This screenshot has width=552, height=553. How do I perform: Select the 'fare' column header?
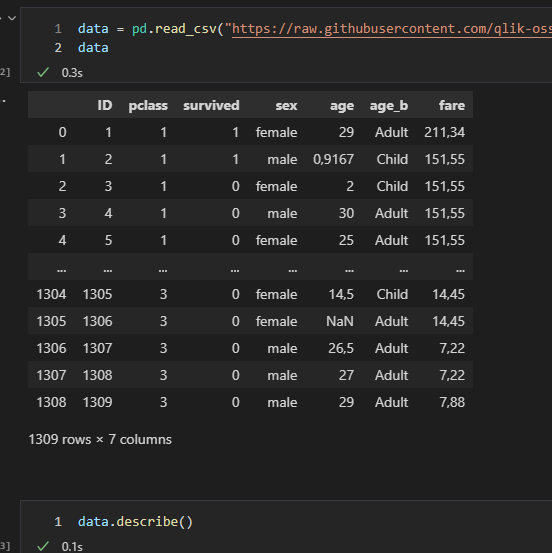[452, 105]
